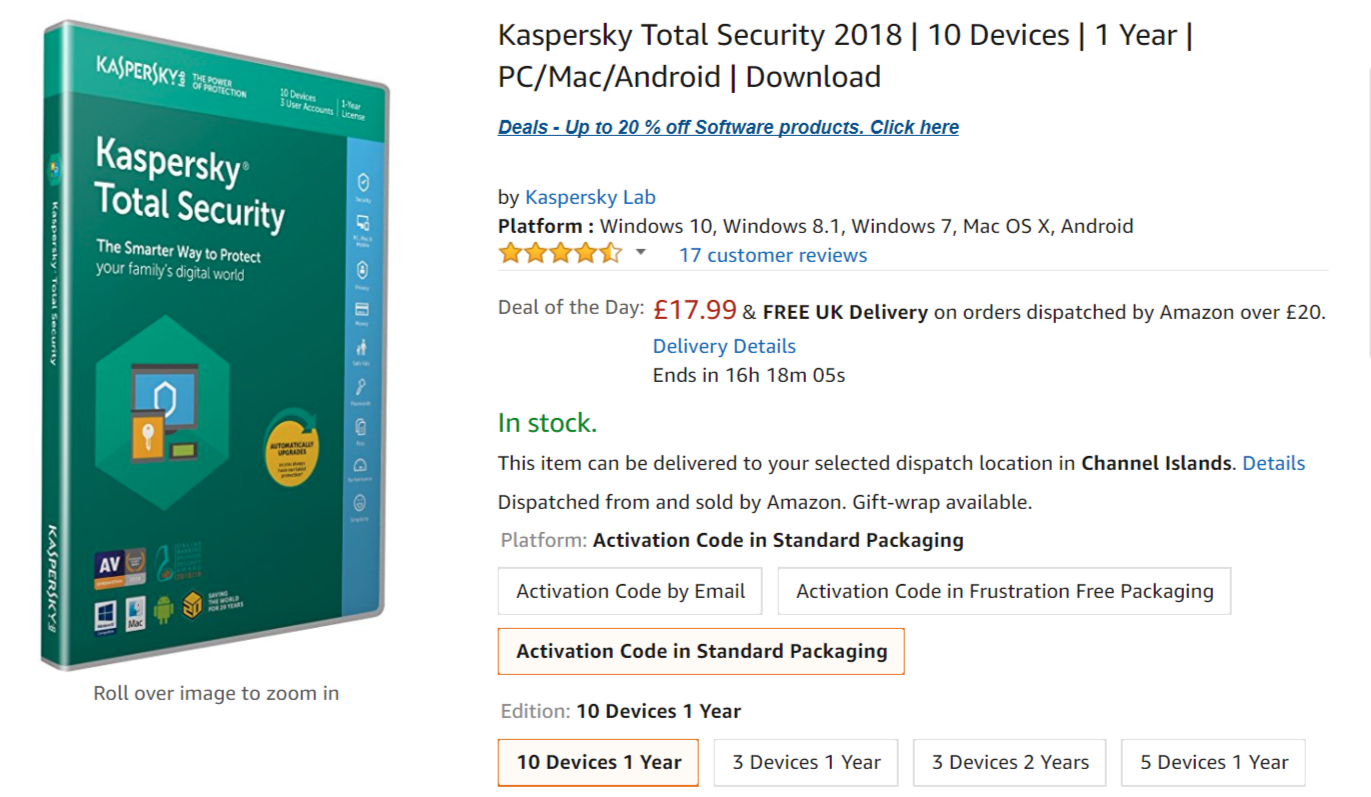Viewport: 1371px width, 797px height.
Task: Switch to 5 Devices 1 Year edition
Action: tap(1213, 762)
